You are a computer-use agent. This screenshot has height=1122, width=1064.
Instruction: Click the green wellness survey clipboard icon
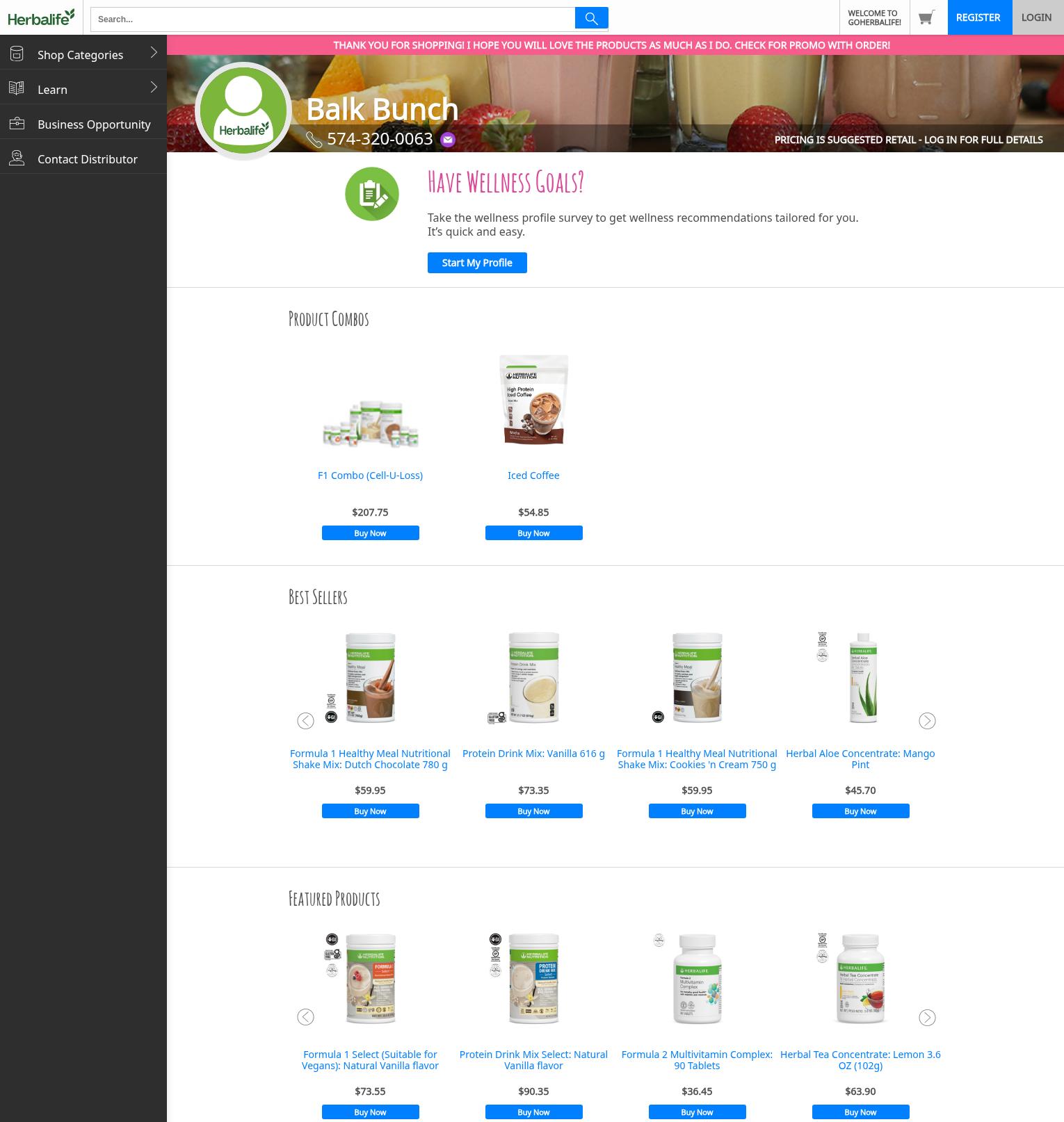pos(372,194)
